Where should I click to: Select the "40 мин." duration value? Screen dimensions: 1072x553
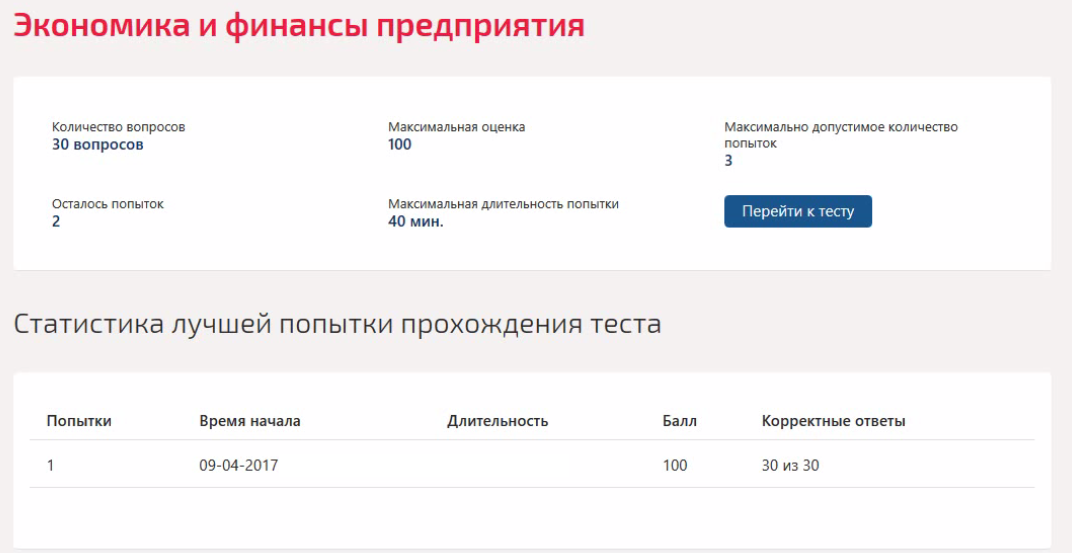(x=415, y=221)
